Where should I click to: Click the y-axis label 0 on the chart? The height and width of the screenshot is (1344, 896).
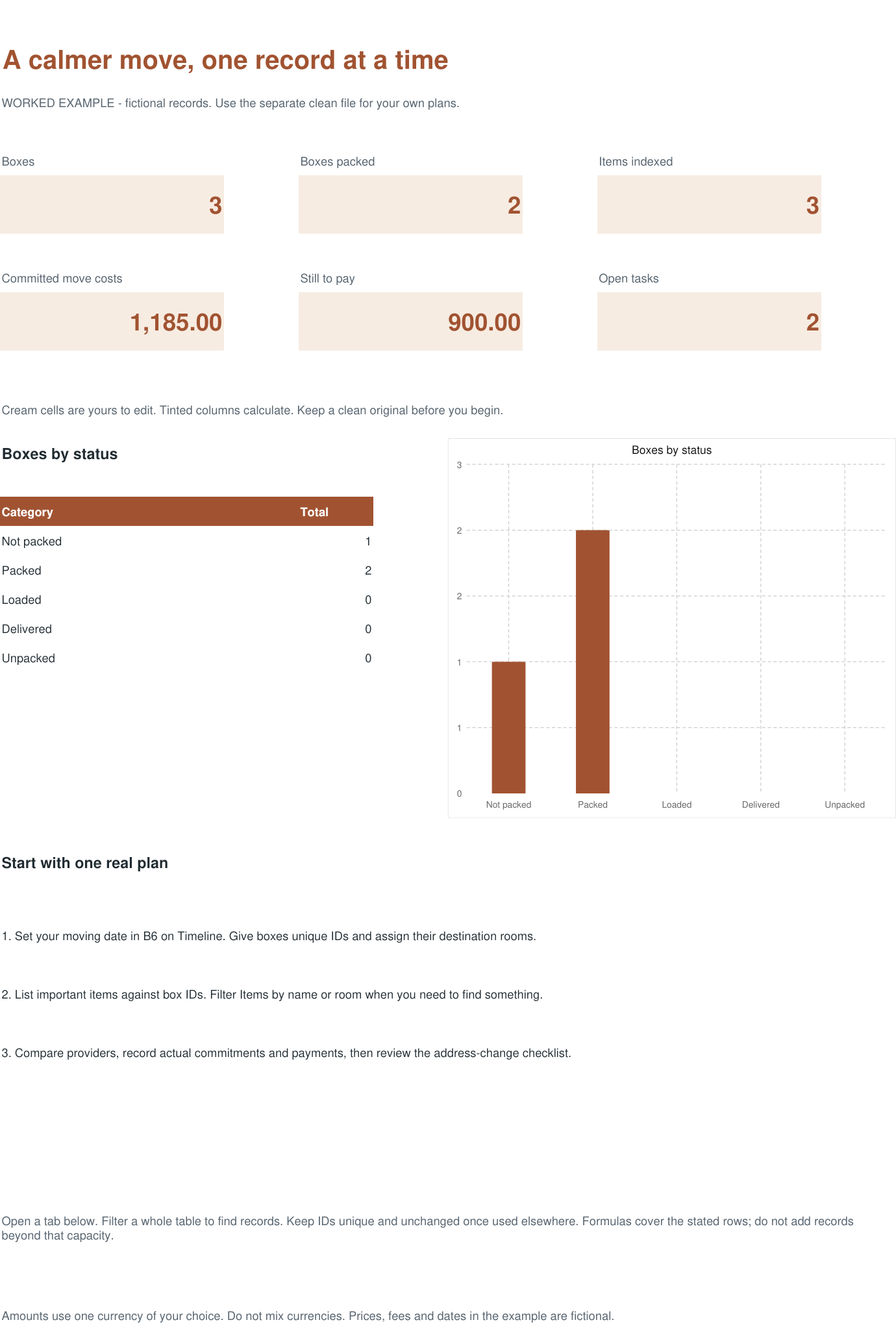(x=459, y=793)
